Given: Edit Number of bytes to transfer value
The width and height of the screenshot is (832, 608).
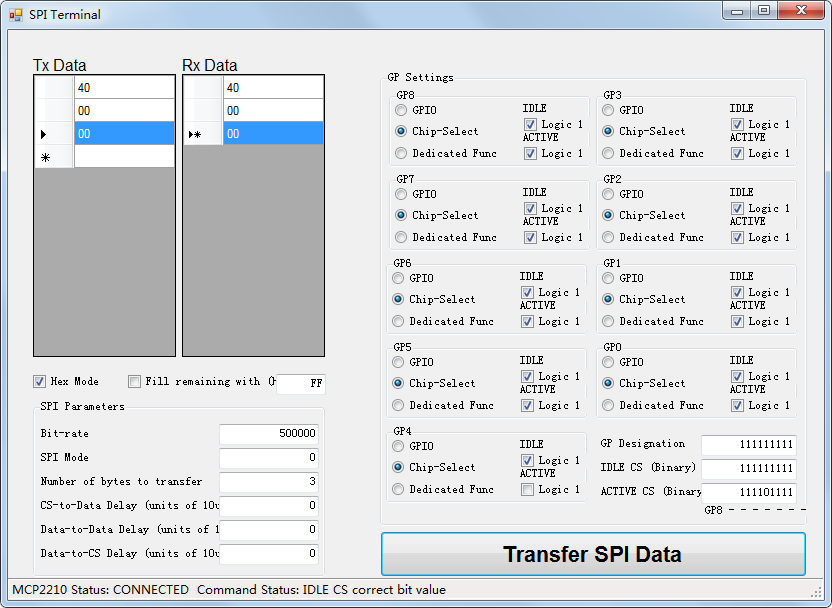Looking at the screenshot, I should (268, 482).
